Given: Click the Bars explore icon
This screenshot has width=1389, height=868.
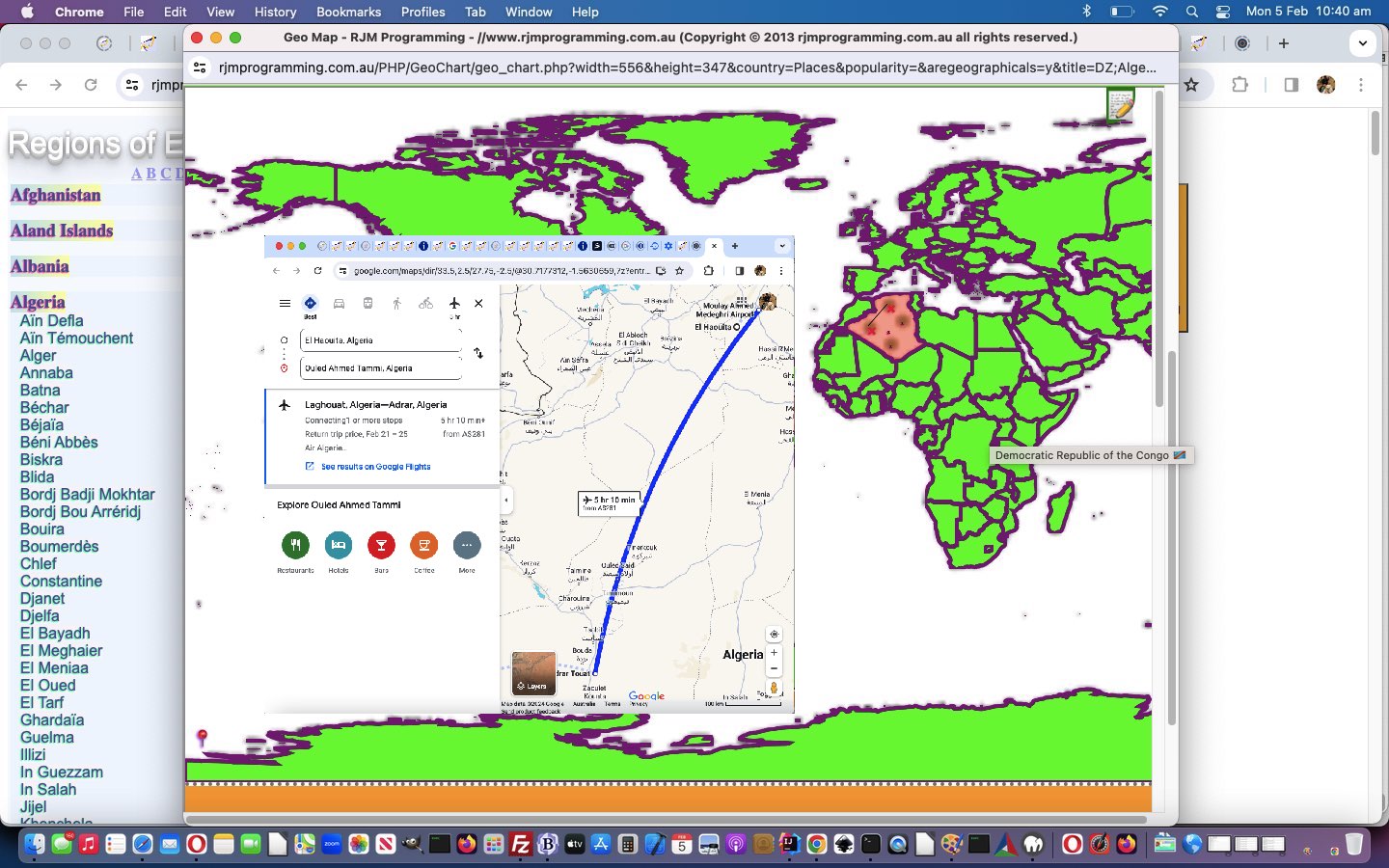Looking at the screenshot, I should pos(381,545).
